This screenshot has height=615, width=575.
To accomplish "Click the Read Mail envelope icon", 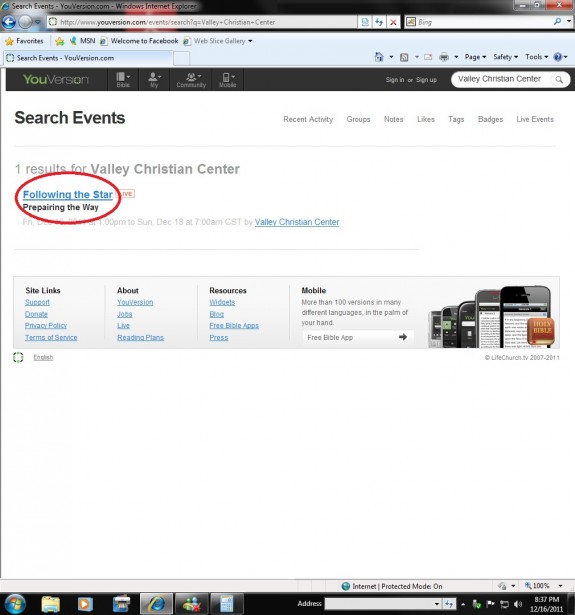I will [428, 57].
